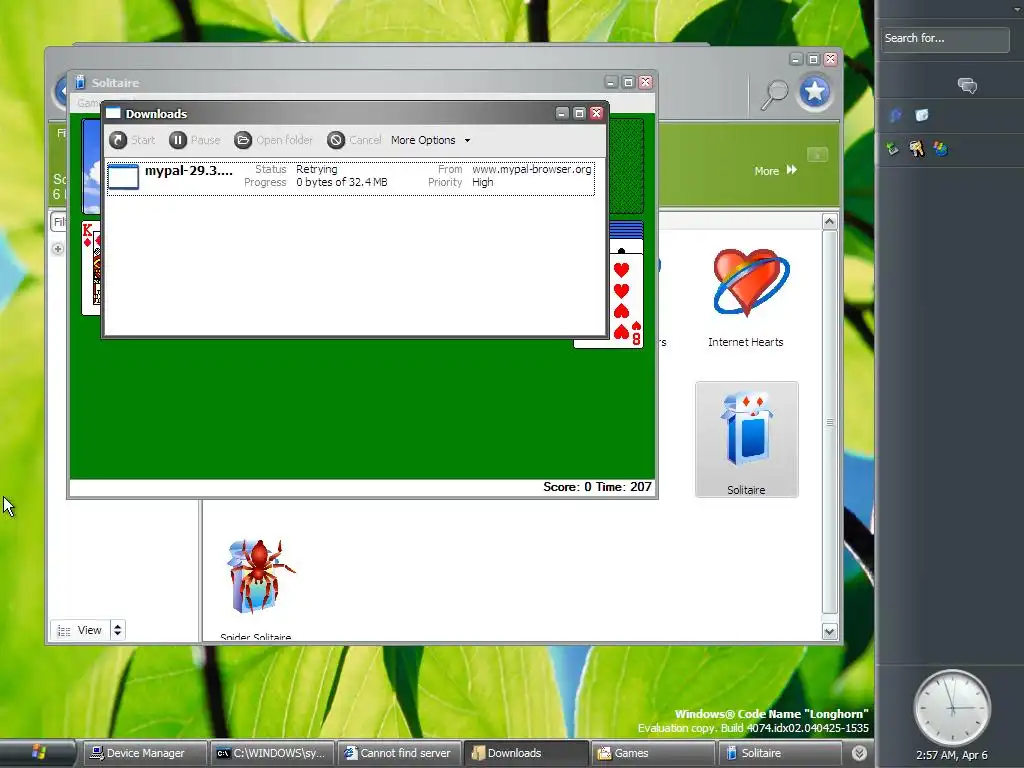
Task: Click the Windows globe tray icon
Action: click(x=940, y=150)
